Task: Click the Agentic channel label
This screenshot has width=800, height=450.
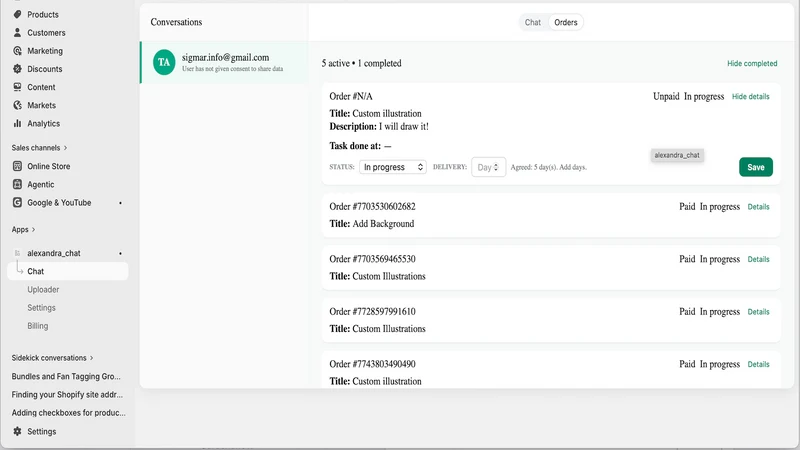Action: coord(41,185)
